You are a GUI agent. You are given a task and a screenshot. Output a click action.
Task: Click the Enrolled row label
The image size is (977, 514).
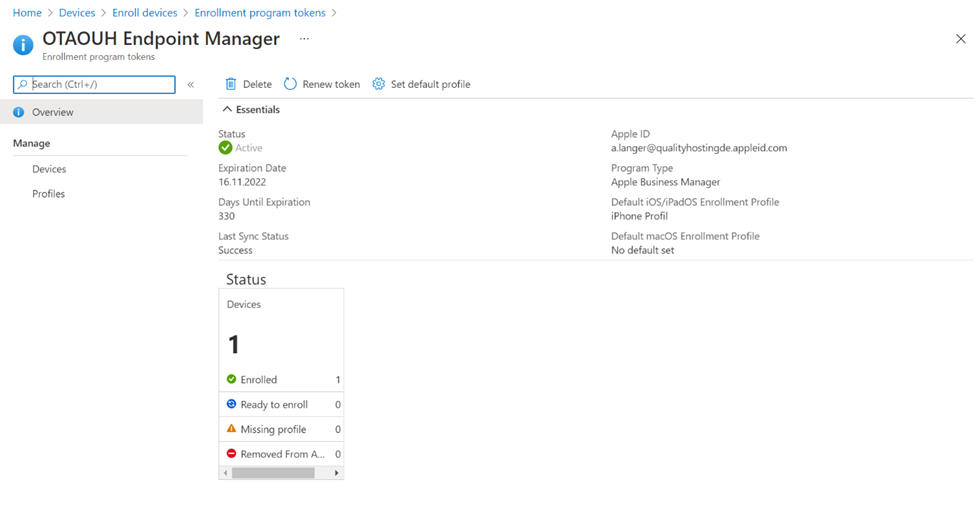(x=259, y=379)
